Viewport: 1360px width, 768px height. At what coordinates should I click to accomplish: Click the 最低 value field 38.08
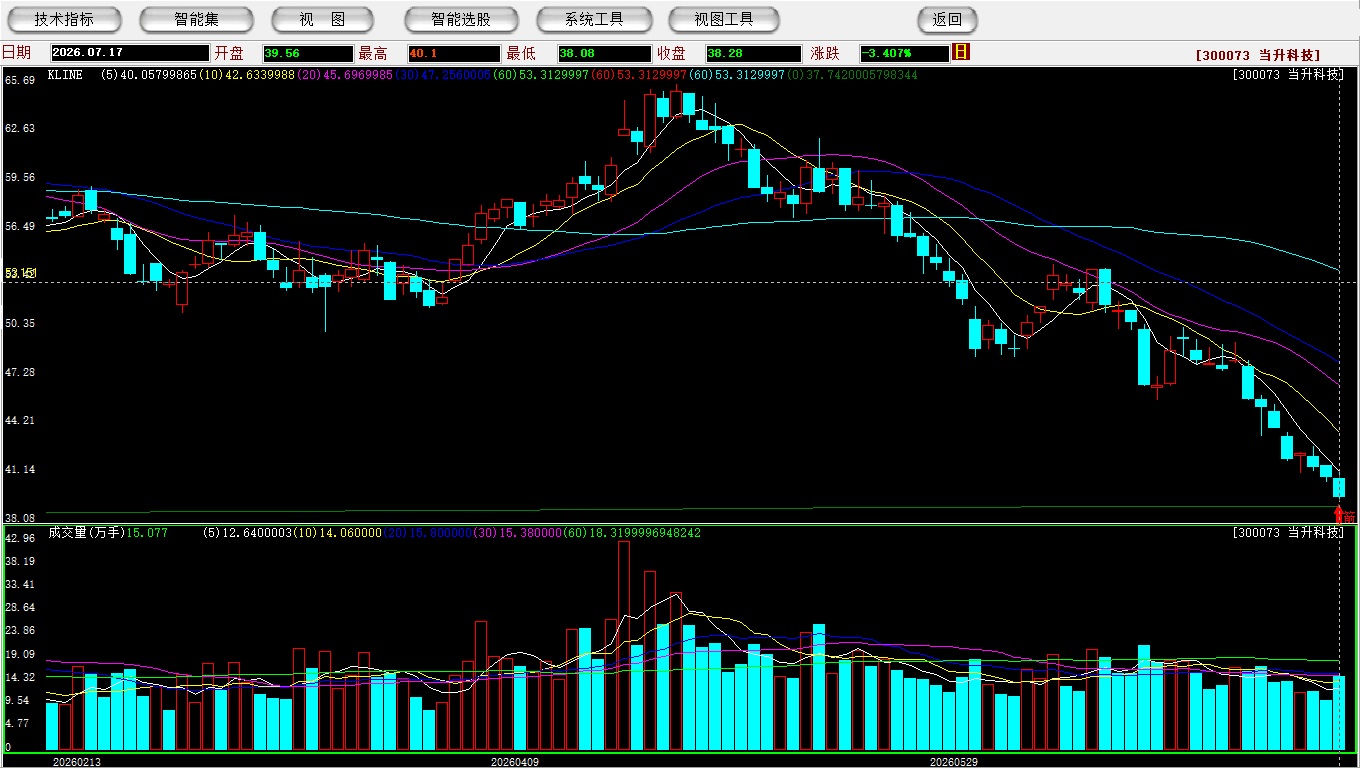605,53
